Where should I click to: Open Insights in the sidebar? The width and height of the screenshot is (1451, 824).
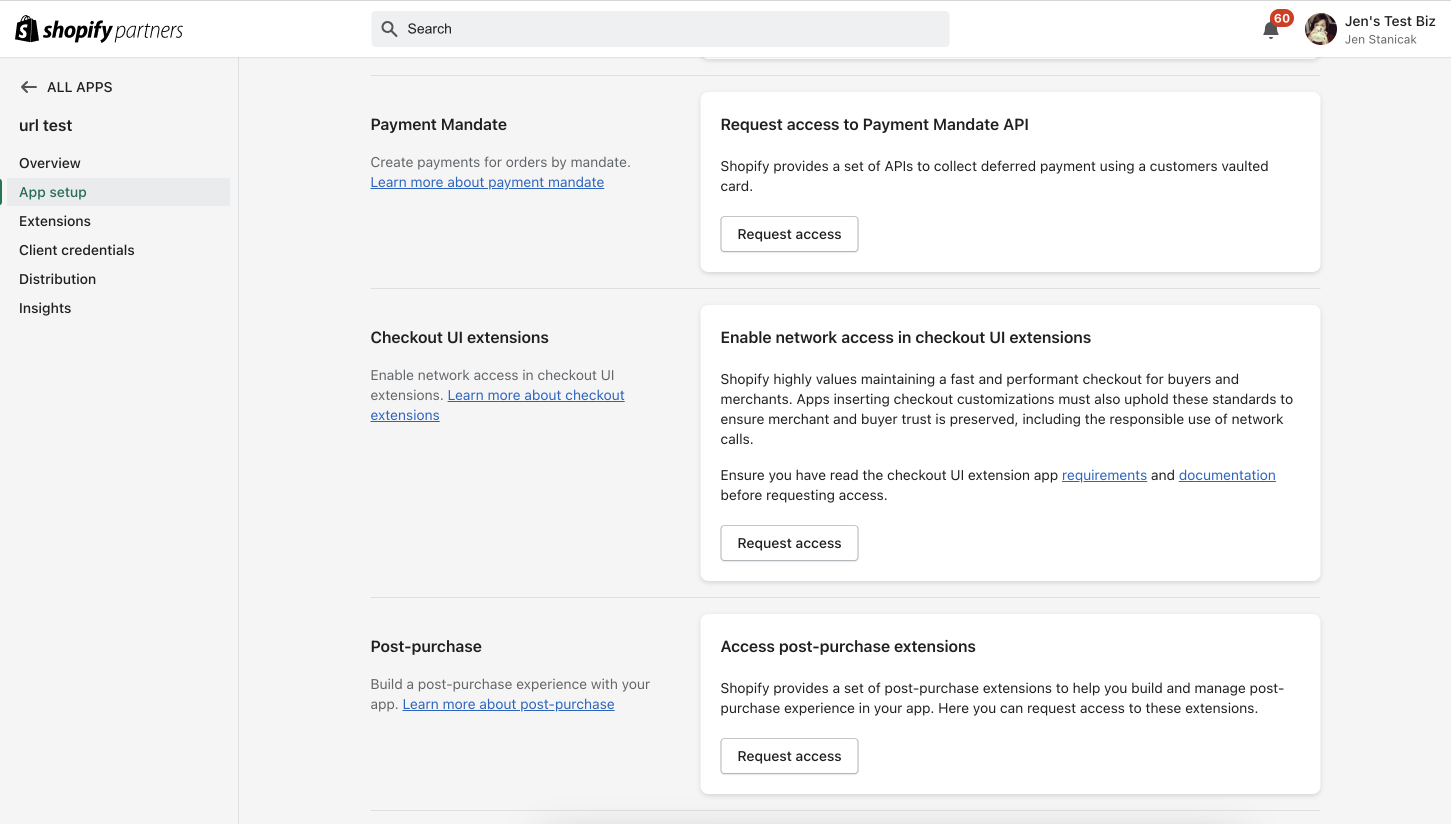click(x=45, y=308)
